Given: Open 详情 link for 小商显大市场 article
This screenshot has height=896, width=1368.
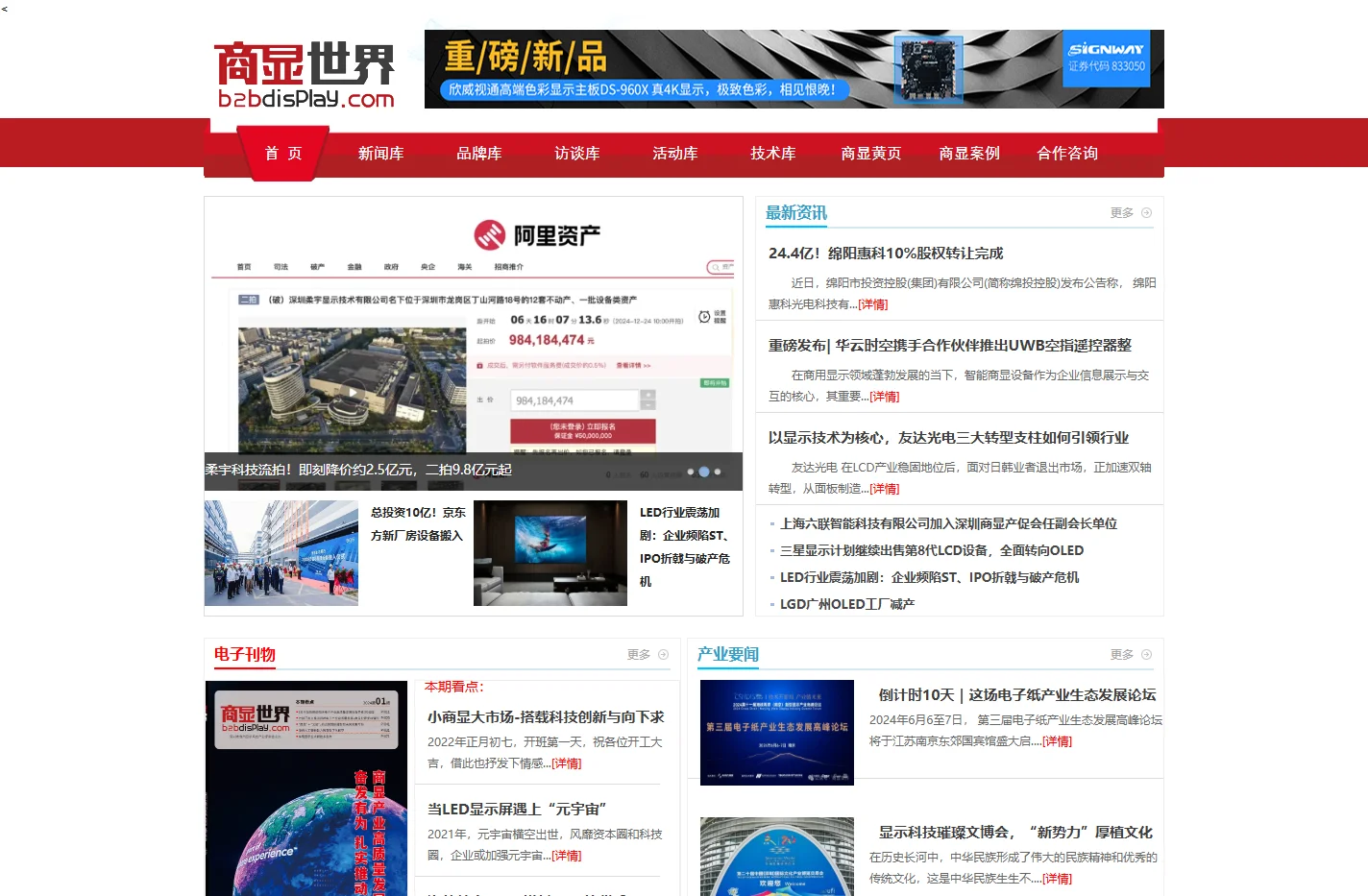Looking at the screenshot, I should [567, 763].
